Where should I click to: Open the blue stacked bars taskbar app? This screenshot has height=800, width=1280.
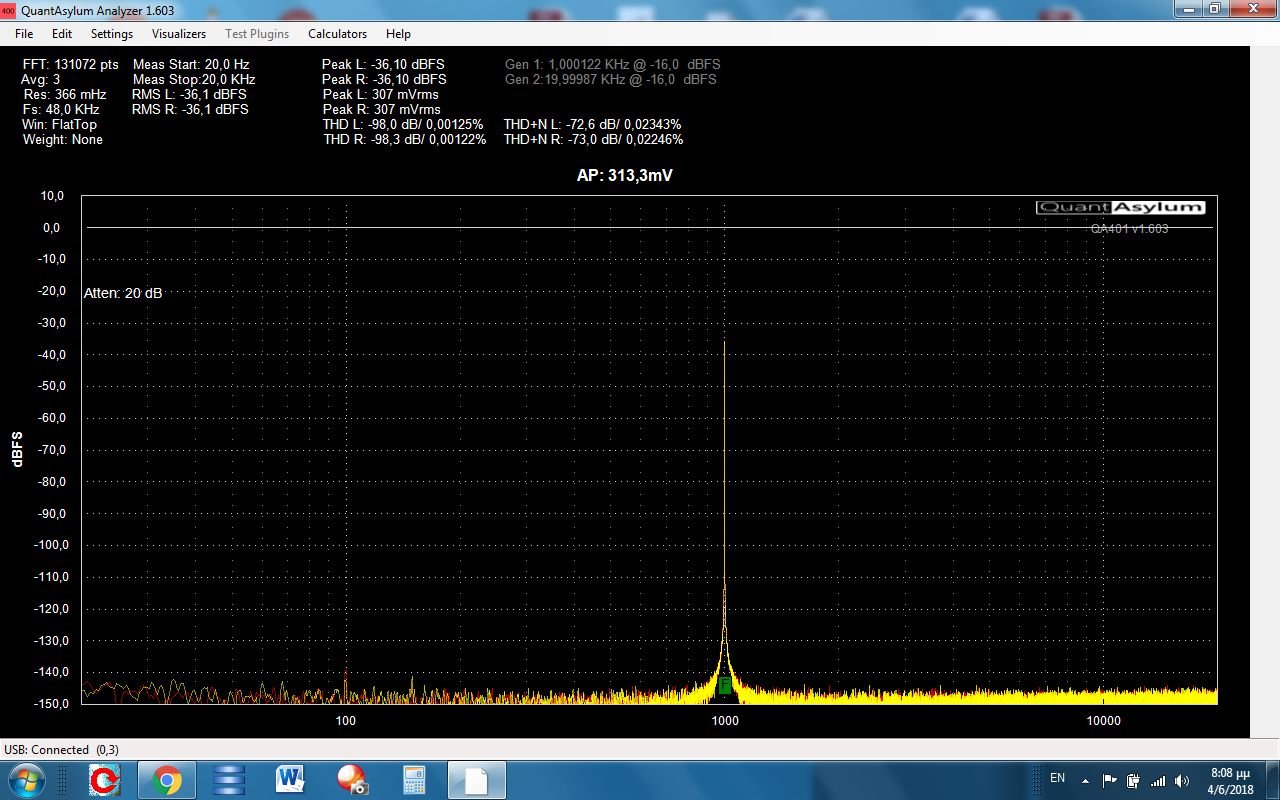pyautogui.click(x=229, y=780)
